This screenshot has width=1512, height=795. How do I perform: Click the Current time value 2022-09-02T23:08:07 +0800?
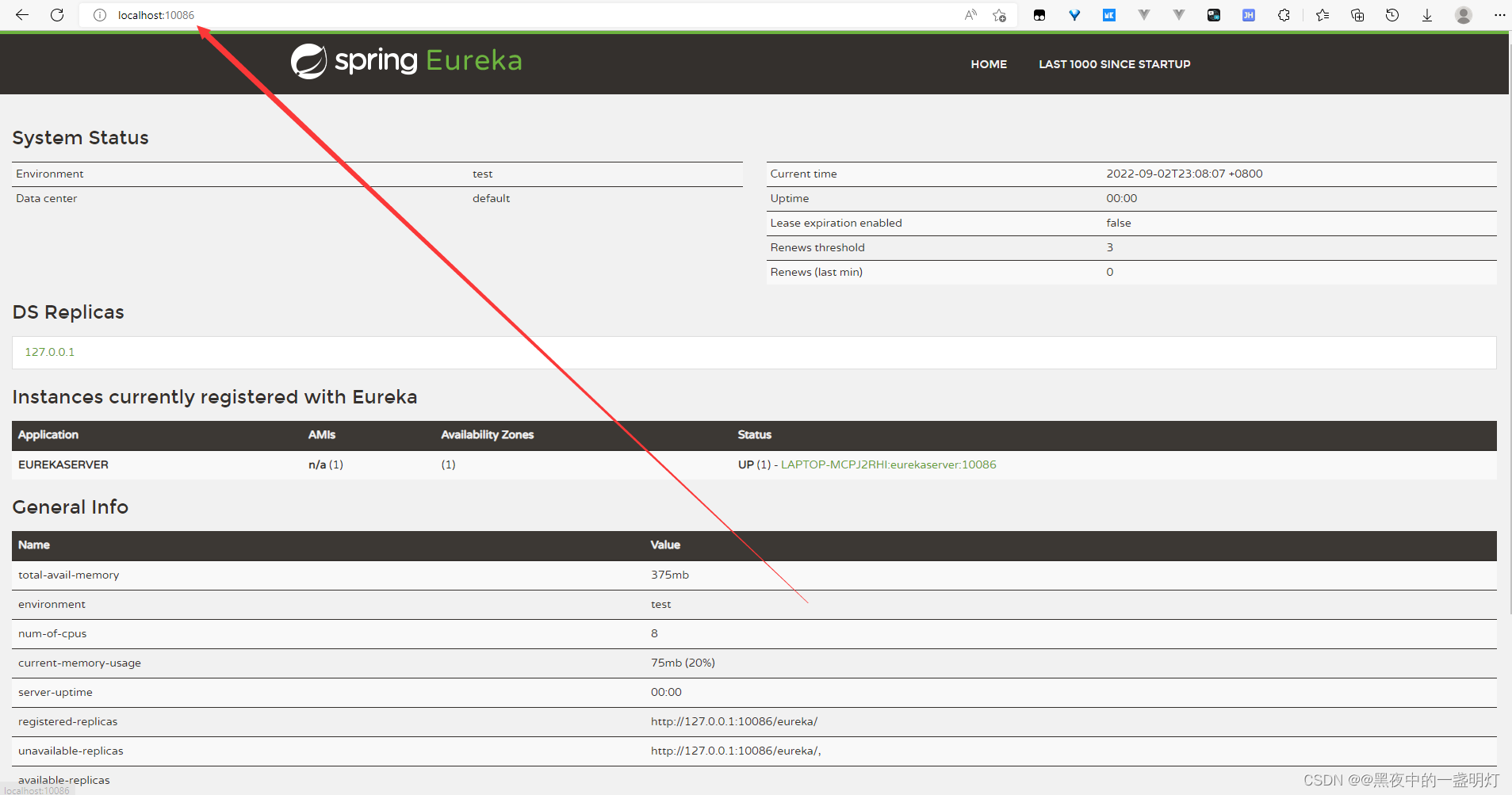coord(1185,174)
